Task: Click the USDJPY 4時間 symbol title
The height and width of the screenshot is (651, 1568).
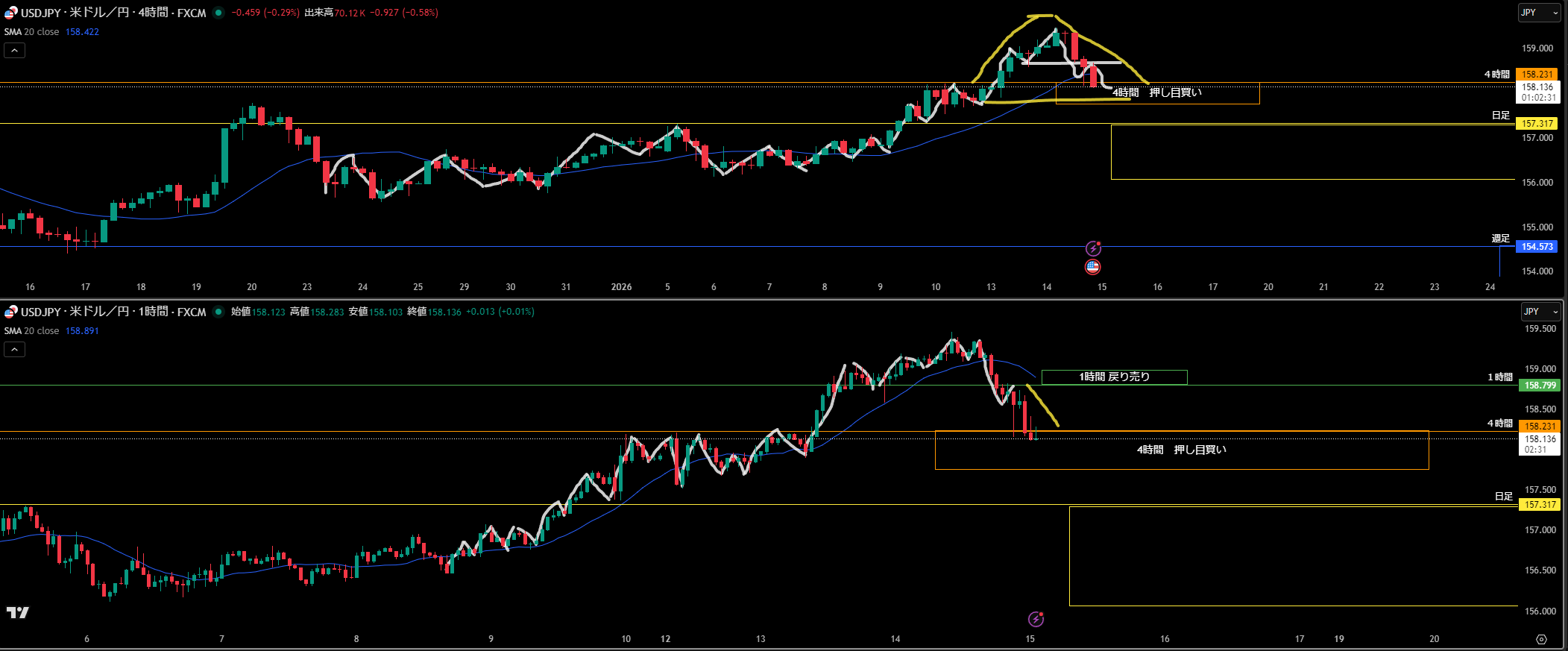Action: (x=113, y=13)
